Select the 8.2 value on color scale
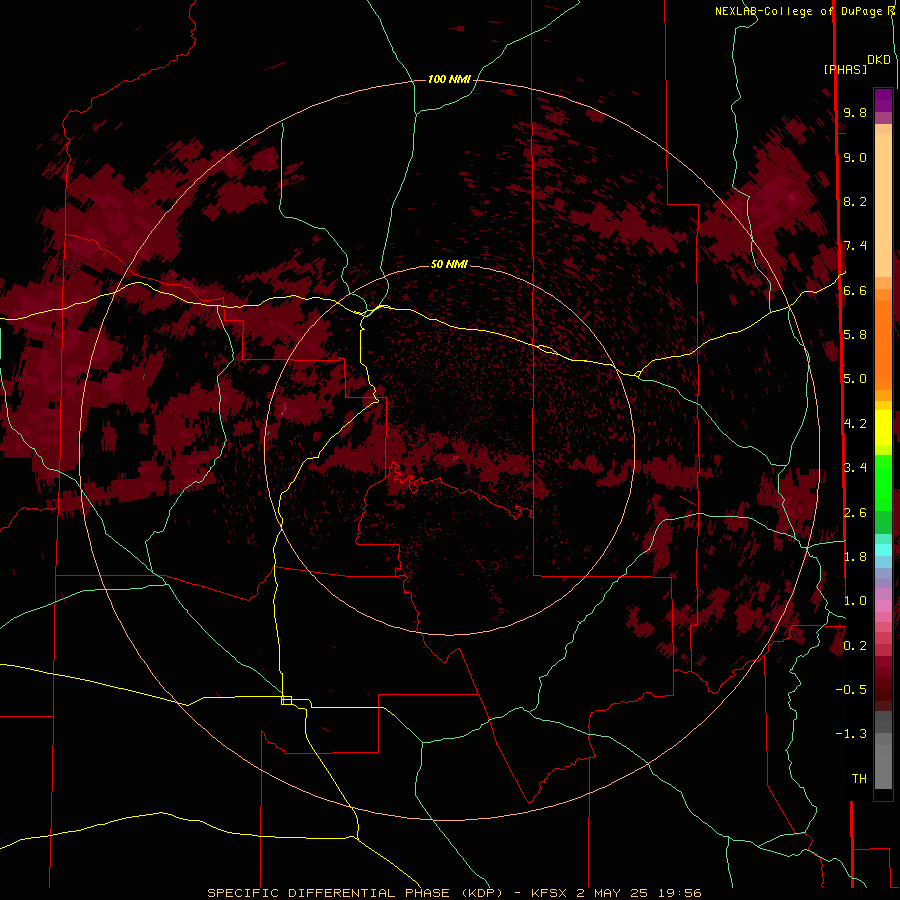 [855, 201]
